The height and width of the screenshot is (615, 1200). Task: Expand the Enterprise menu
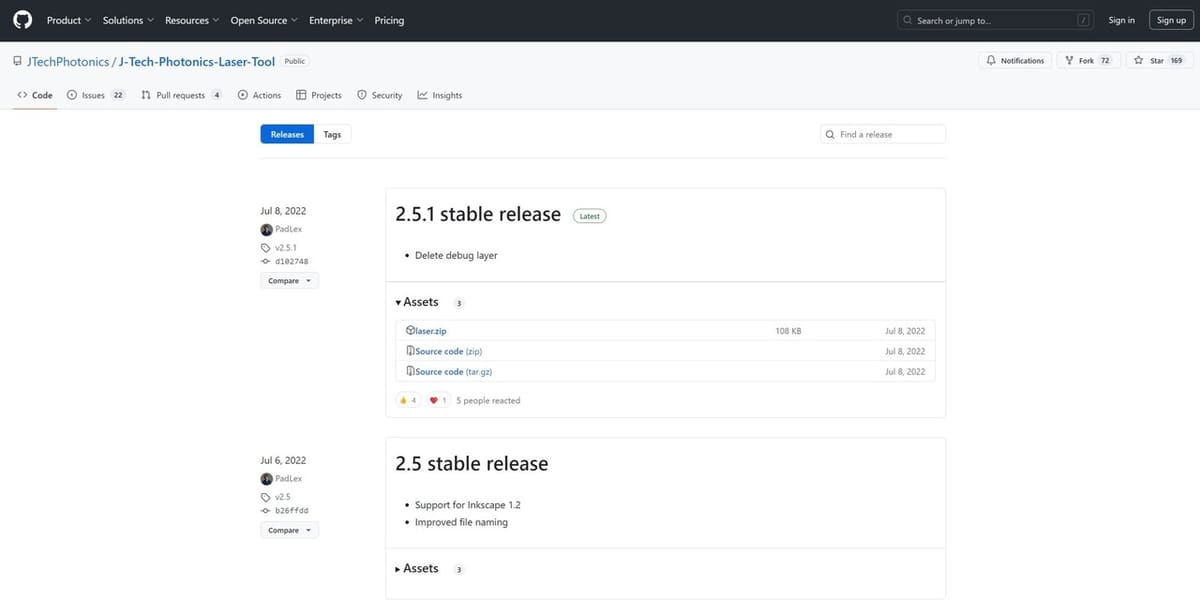click(336, 20)
